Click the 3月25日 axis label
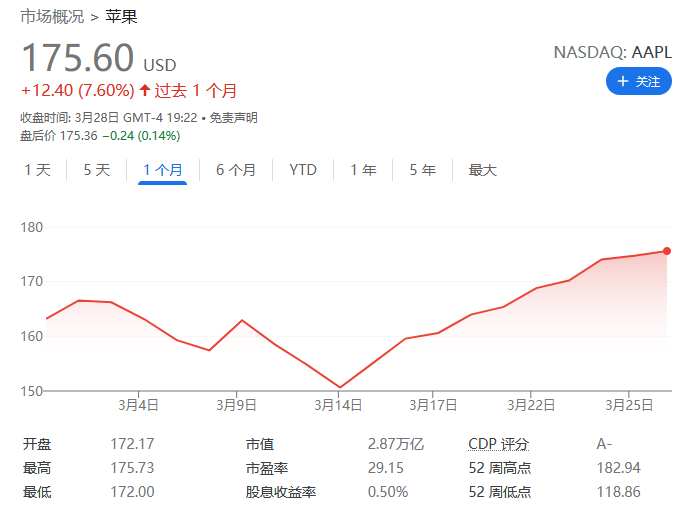Image resolution: width=688 pixels, height=517 pixels. 629,405
